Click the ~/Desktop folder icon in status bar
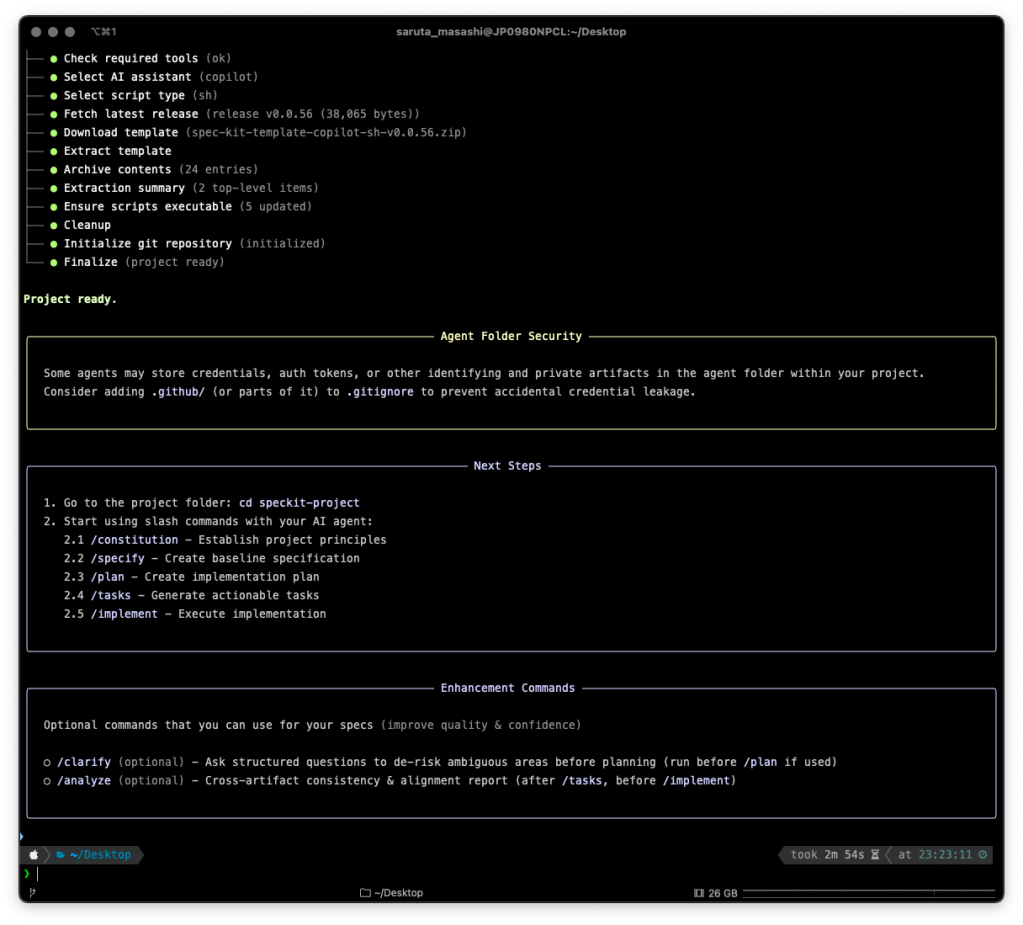Screen dimensions: 1023x925 (x=366, y=892)
